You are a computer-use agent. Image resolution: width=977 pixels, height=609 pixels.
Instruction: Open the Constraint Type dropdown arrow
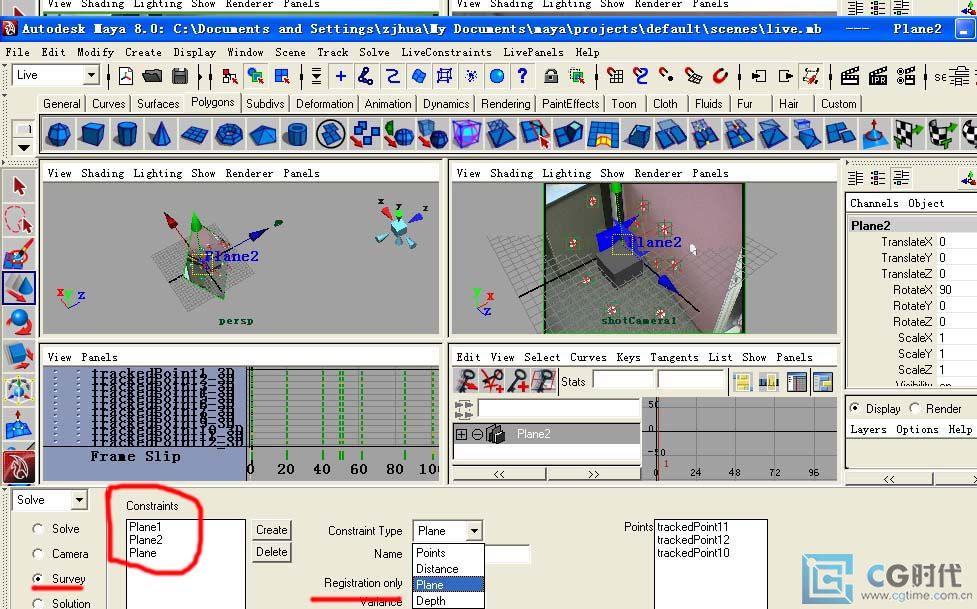(474, 531)
